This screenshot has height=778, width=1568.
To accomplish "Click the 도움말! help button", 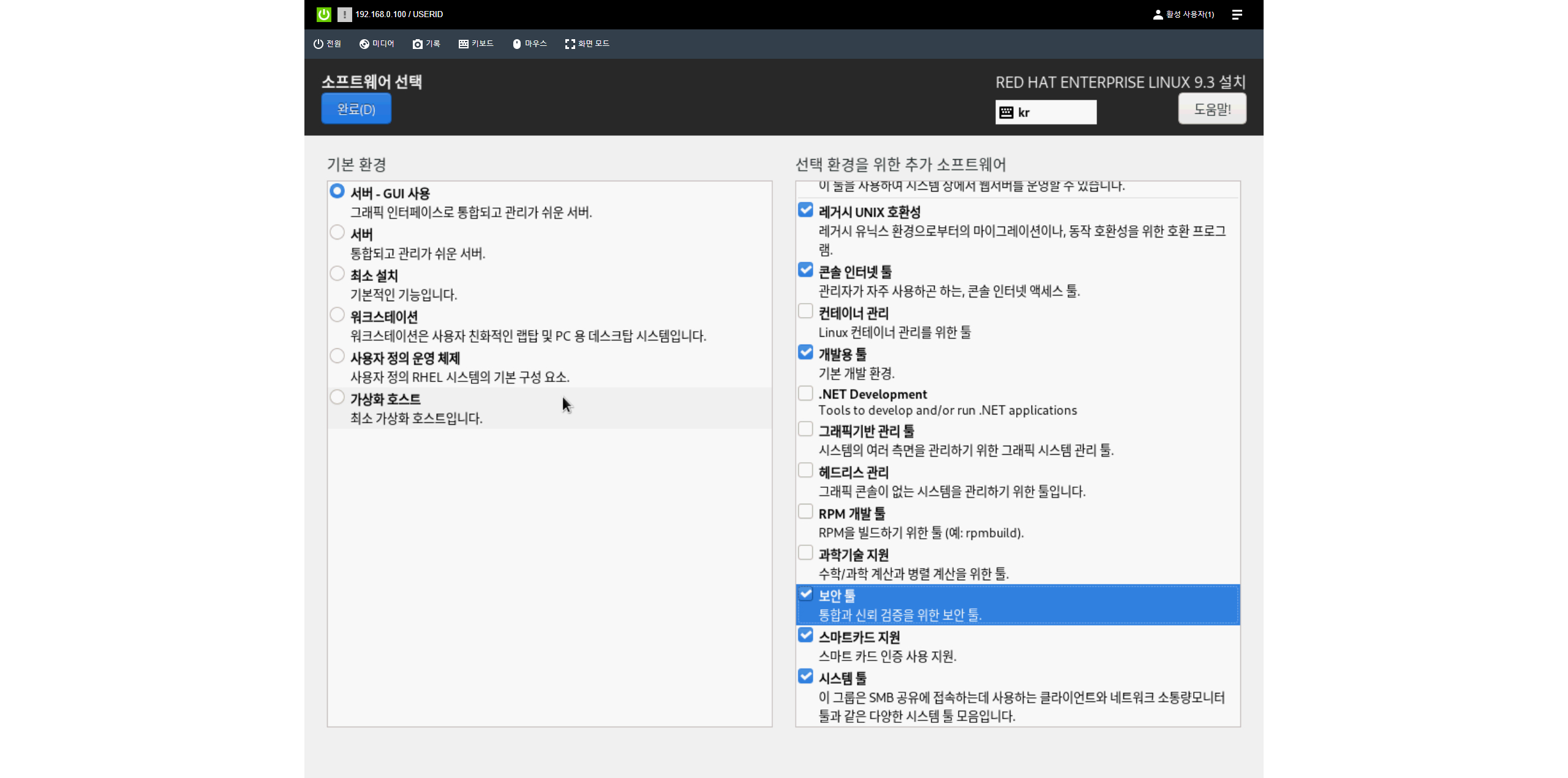I will [1212, 109].
